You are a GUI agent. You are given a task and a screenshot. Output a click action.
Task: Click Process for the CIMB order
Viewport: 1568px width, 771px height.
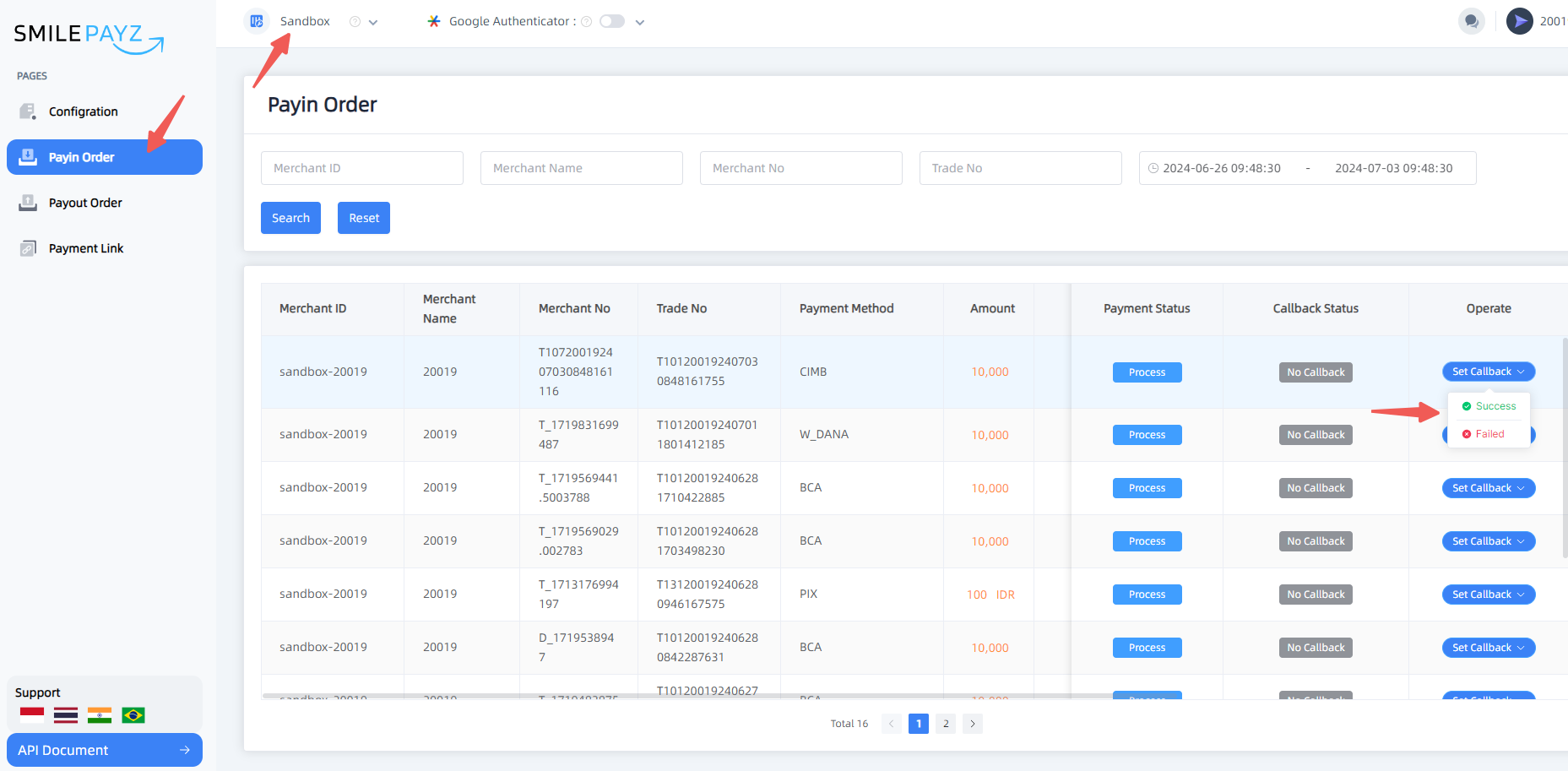(x=1147, y=372)
